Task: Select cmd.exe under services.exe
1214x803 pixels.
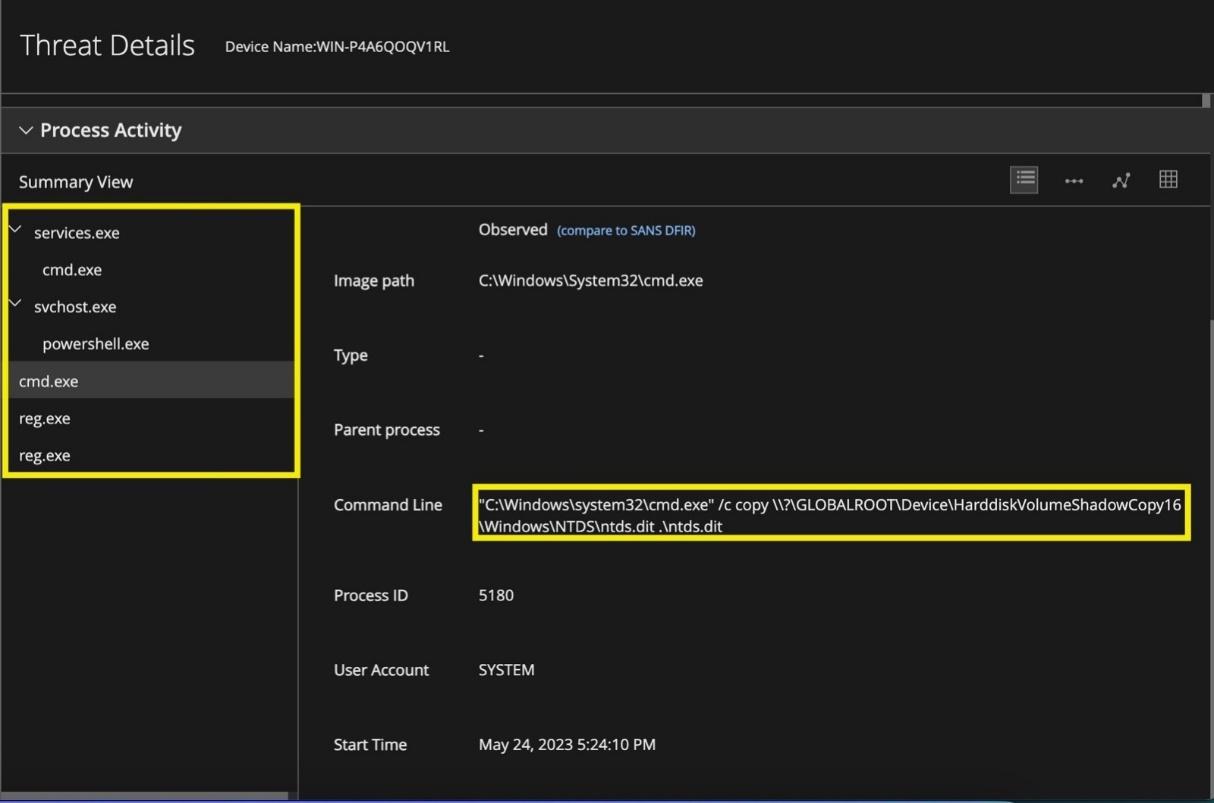Action: 72,270
